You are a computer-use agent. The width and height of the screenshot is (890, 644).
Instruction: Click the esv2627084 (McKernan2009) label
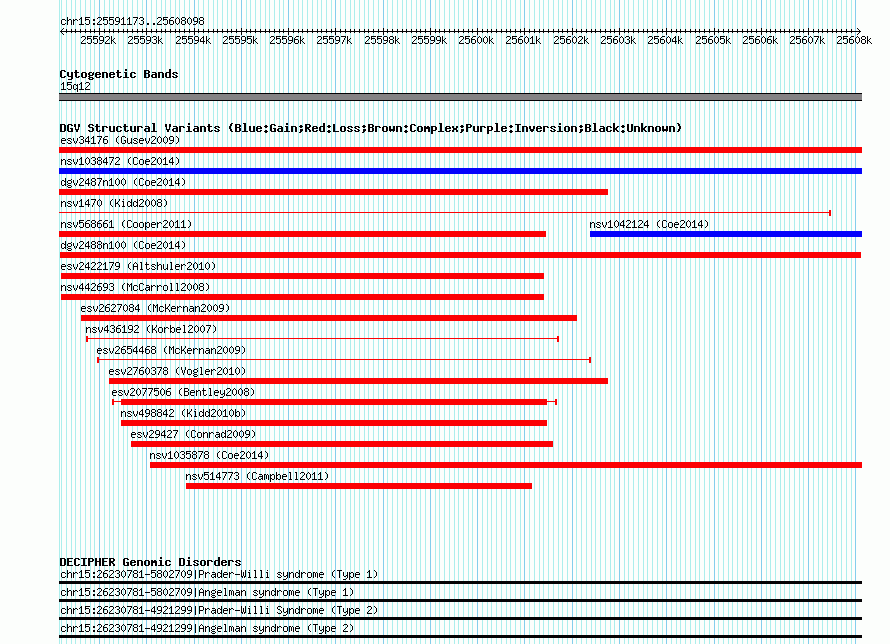click(x=155, y=308)
